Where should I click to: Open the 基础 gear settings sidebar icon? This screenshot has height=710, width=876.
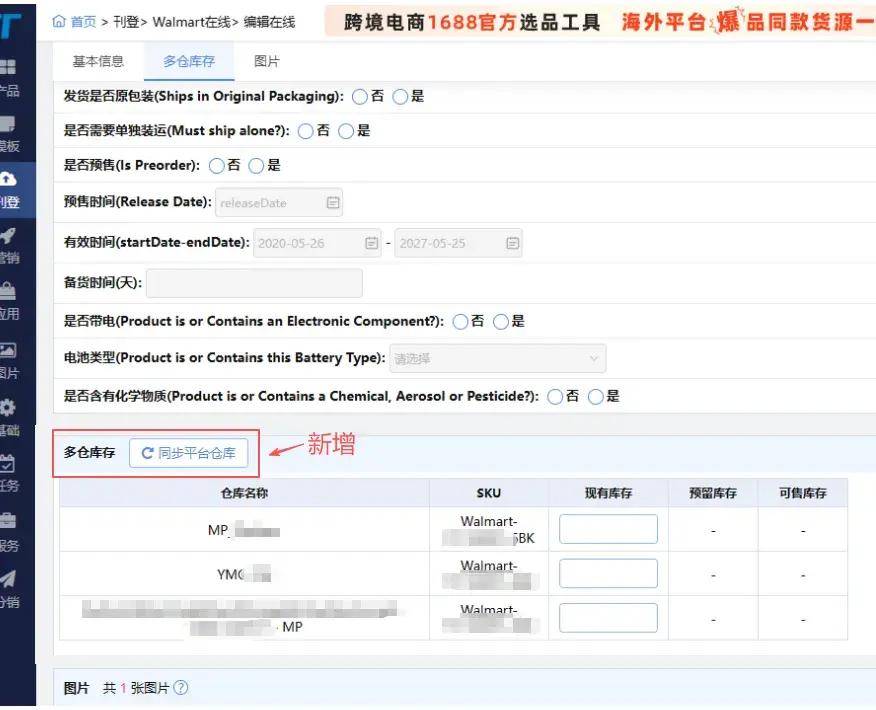point(8,408)
